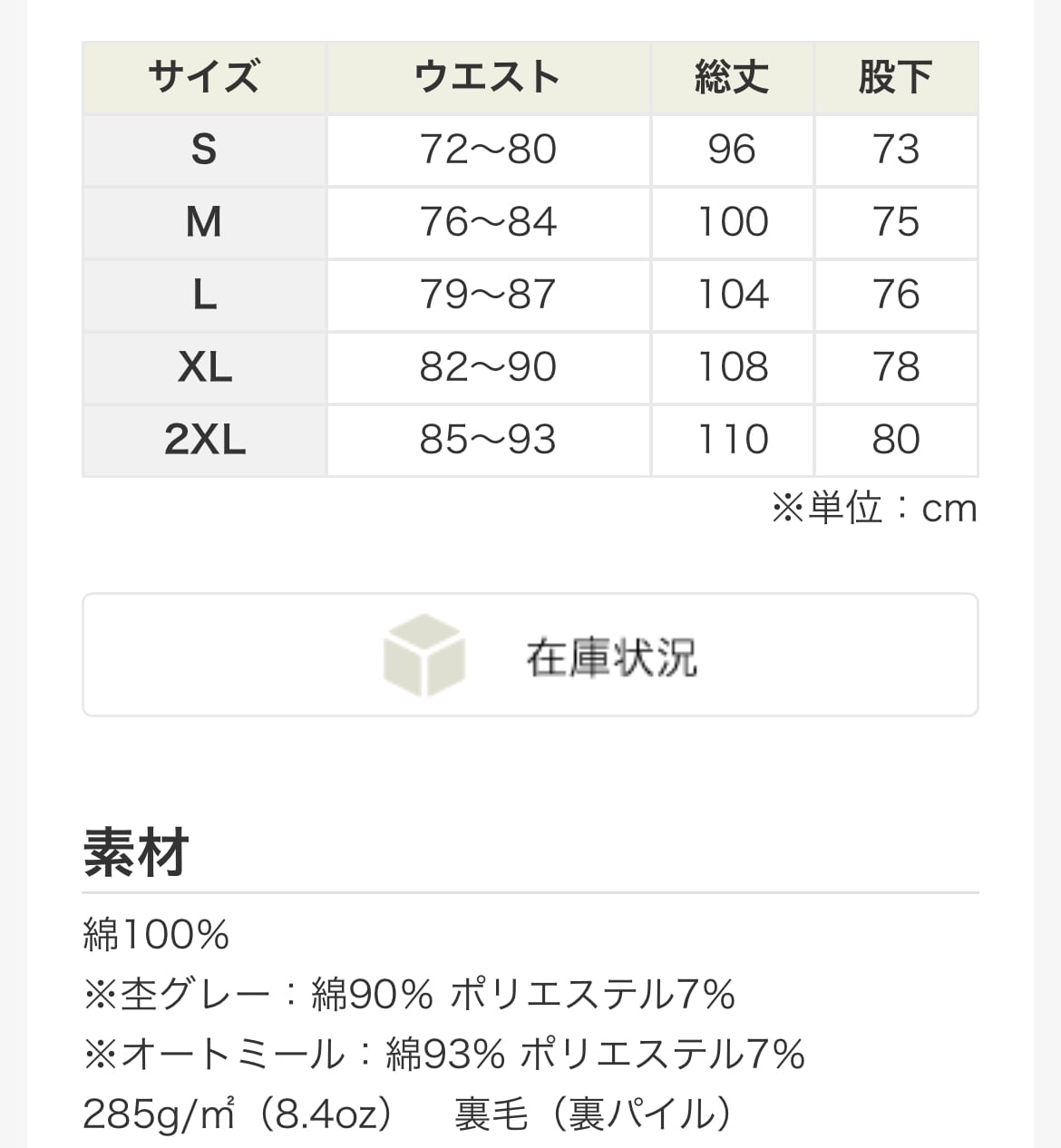This screenshot has height=1148, width=1061.
Task: Select the 2XL size row label
Action: coord(204,440)
